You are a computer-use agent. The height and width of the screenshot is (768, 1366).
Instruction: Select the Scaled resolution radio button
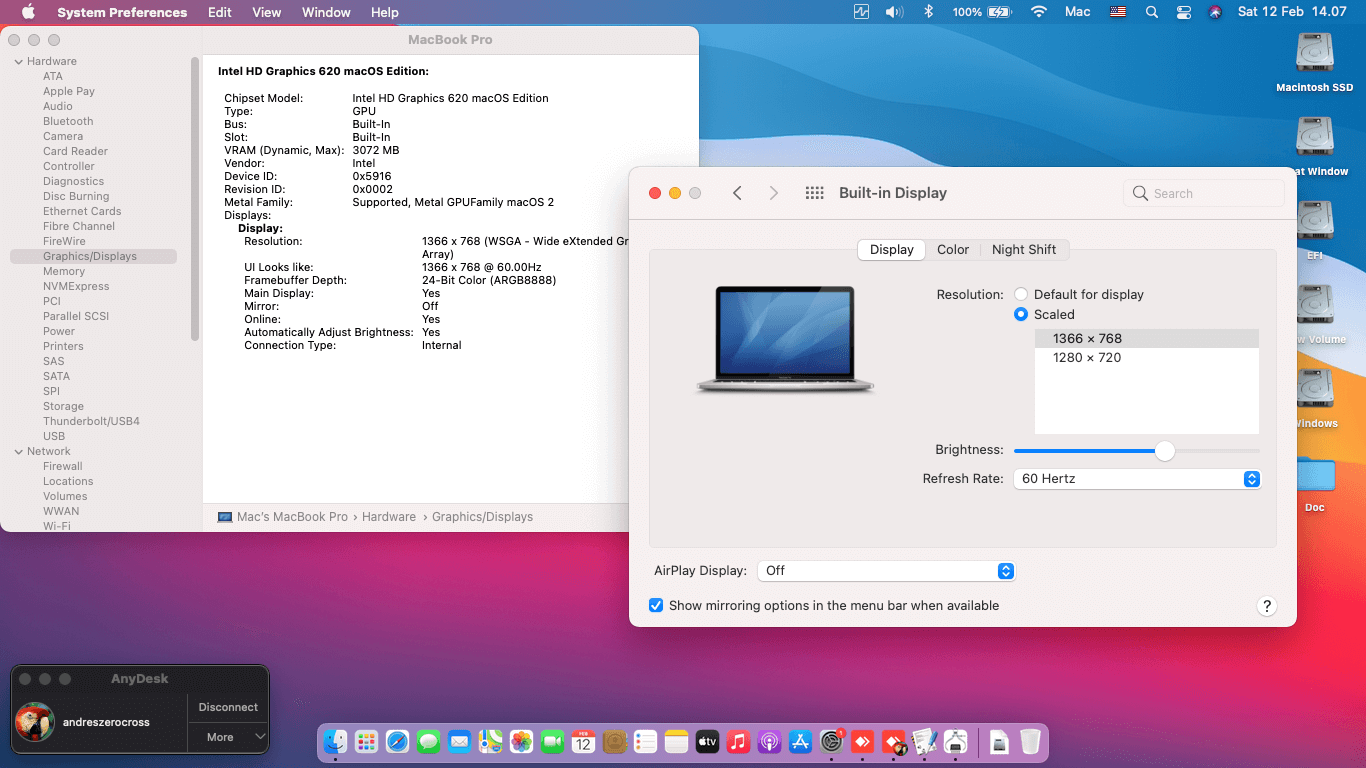(1021, 314)
